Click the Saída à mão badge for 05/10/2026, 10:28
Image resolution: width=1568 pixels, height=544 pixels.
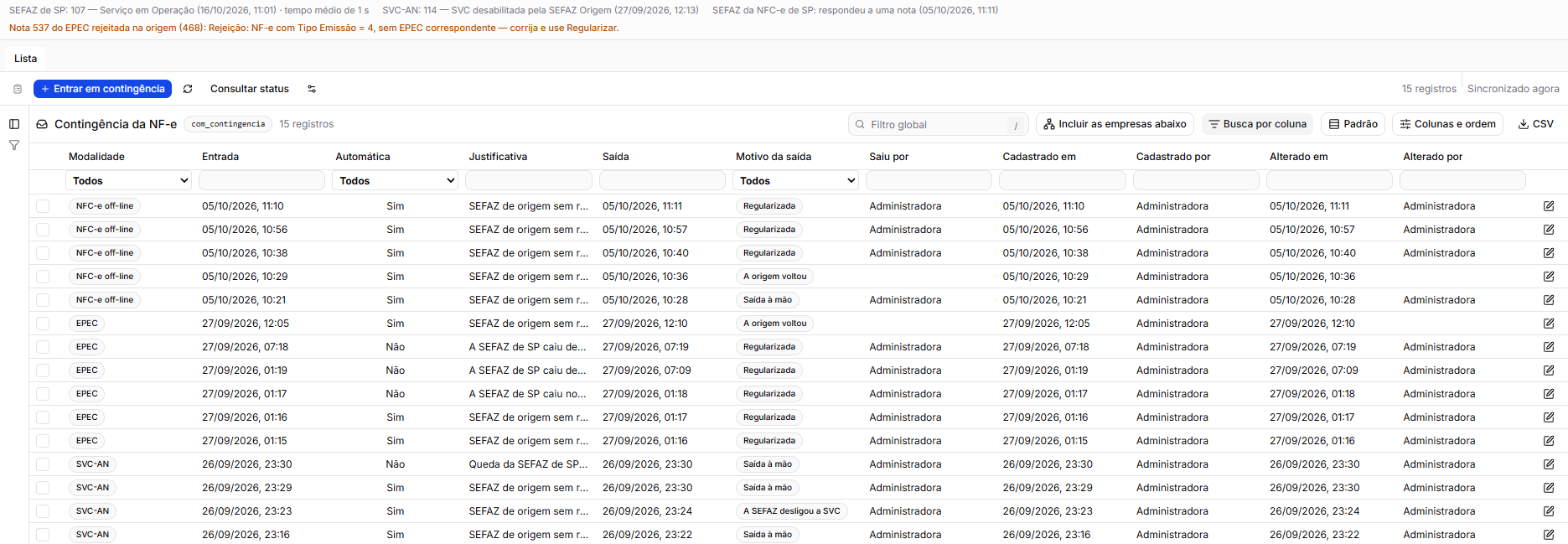pos(768,300)
